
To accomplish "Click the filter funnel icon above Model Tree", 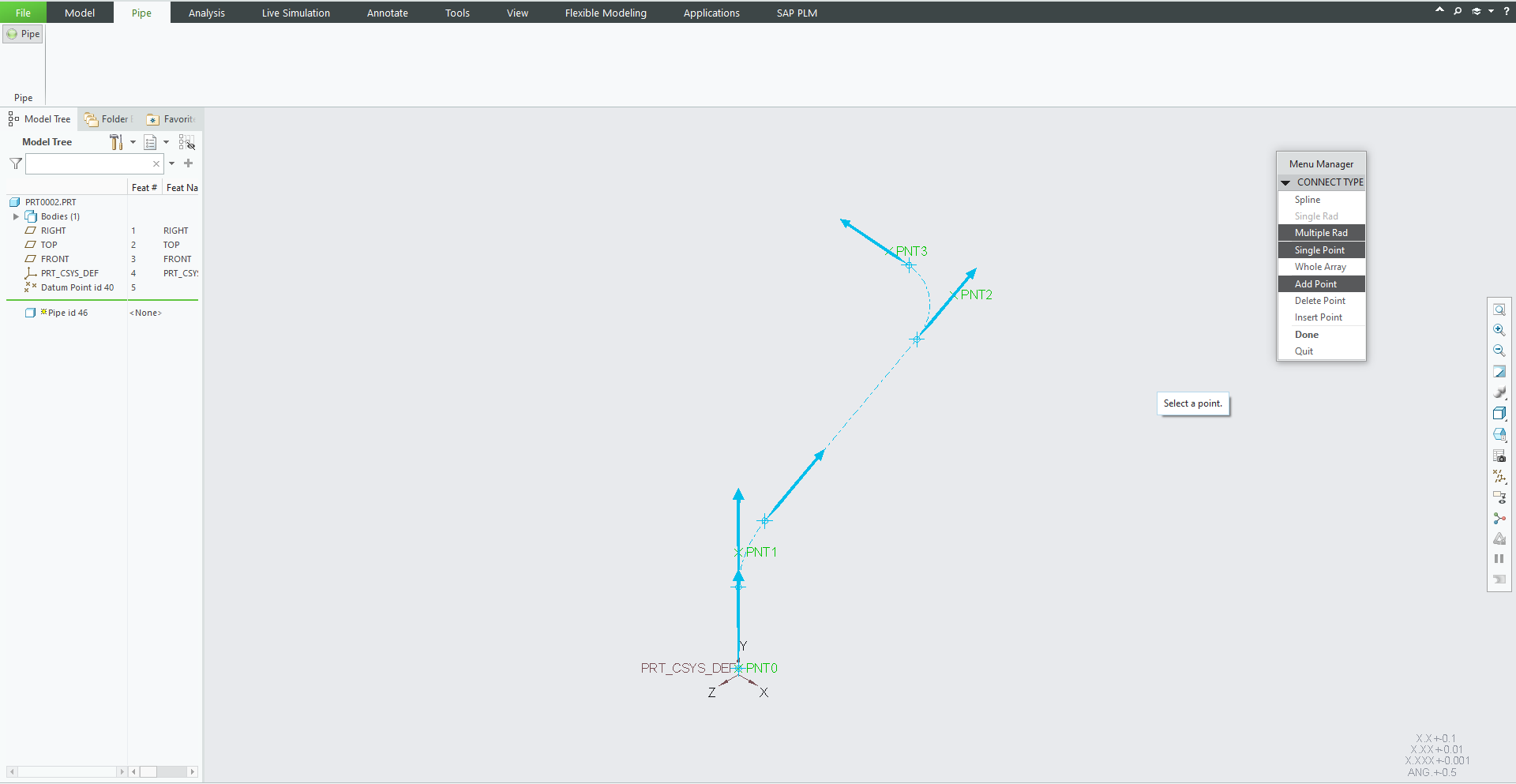I will pos(15,163).
